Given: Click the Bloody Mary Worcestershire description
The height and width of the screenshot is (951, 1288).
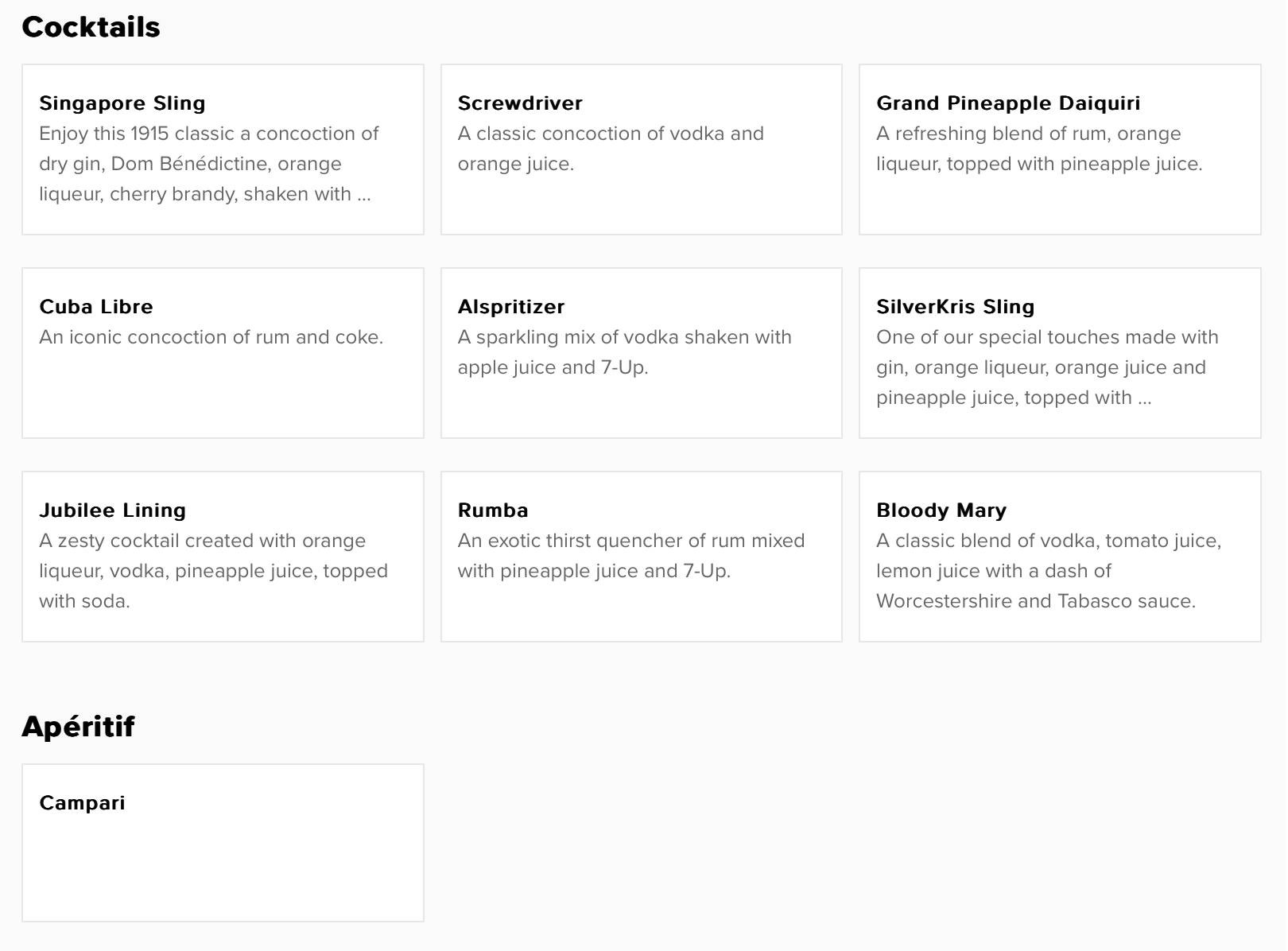Looking at the screenshot, I should 1049,571.
